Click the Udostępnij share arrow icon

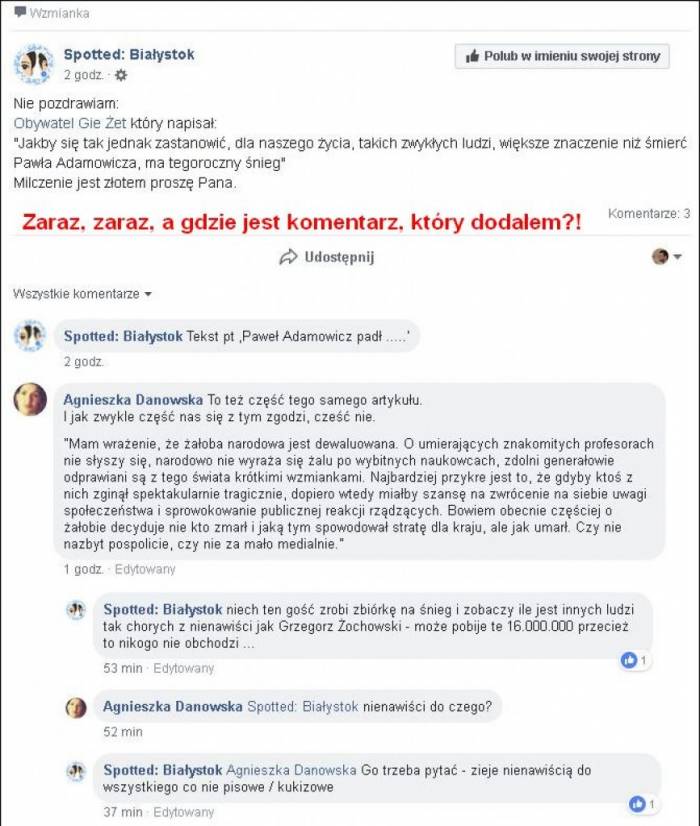tap(288, 257)
